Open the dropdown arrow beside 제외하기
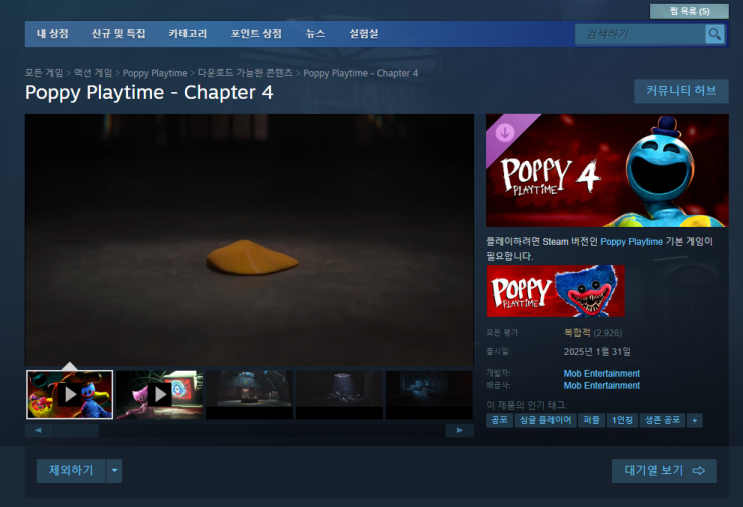 tap(114, 471)
